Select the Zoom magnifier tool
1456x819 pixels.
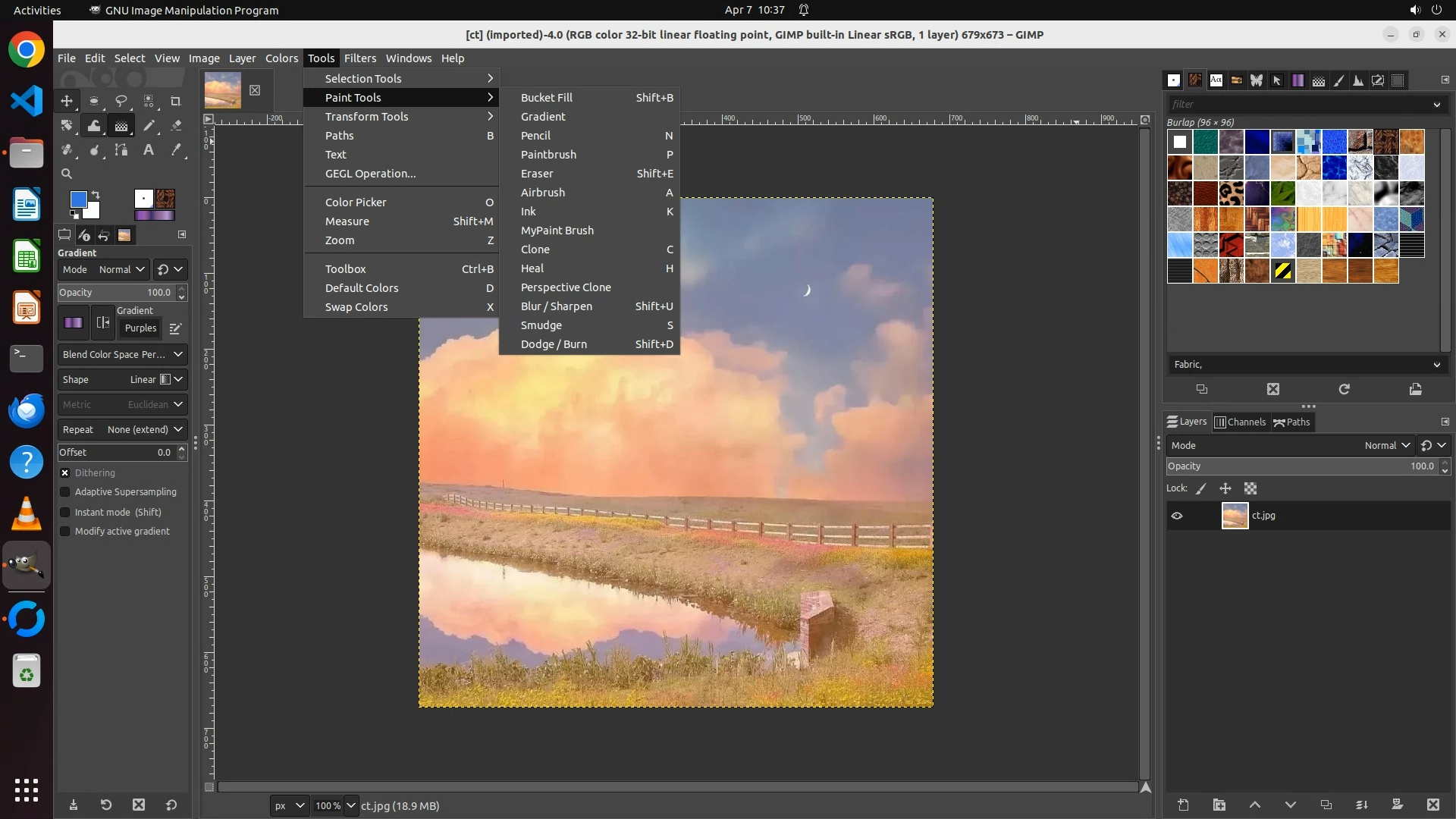[67, 174]
